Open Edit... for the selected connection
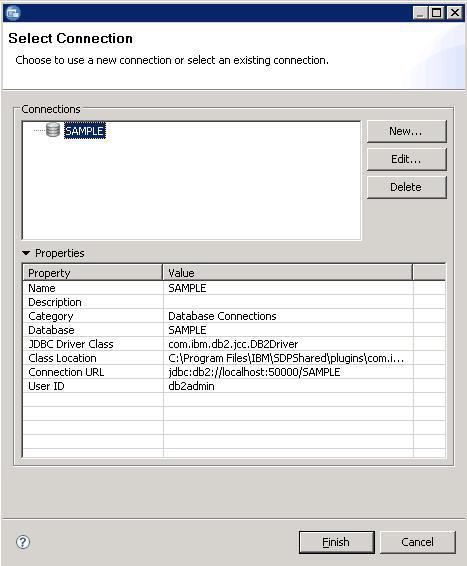Image resolution: width=467 pixels, height=566 pixels. pyautogui.click(x=406, y=159)
